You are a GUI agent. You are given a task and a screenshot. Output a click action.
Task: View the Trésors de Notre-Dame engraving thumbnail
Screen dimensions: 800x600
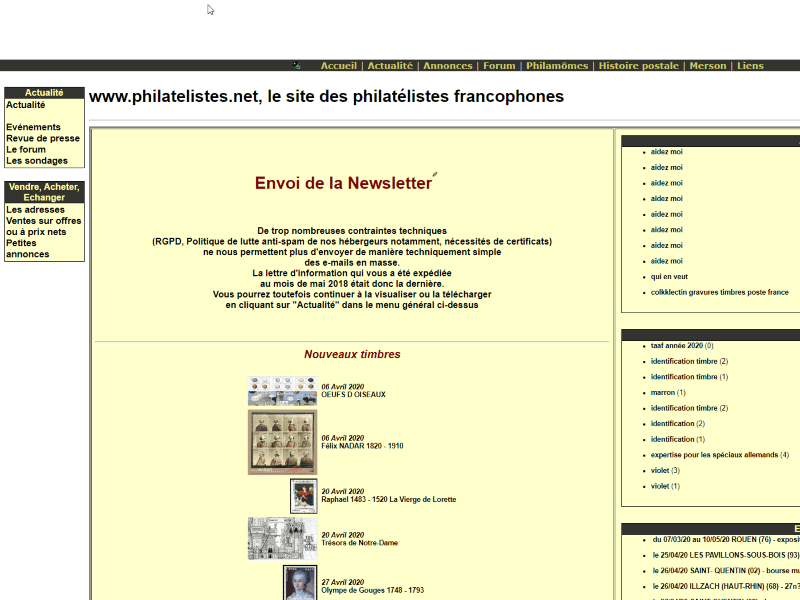click(x=283, y=539)
